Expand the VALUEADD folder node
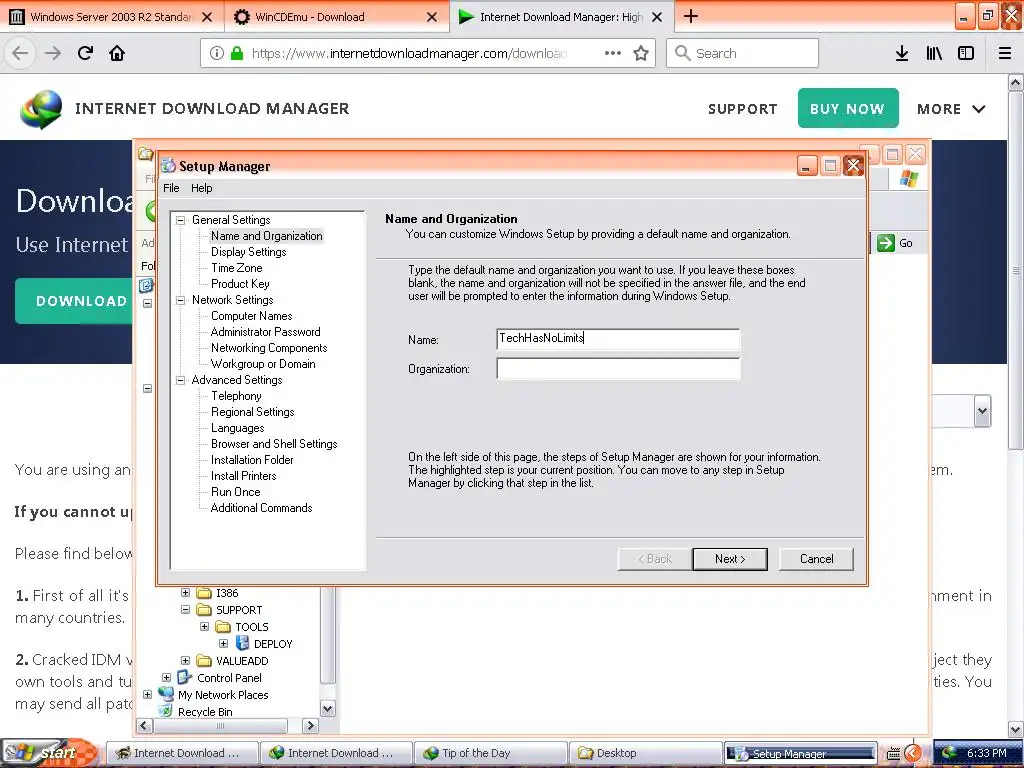 point(185,660)
